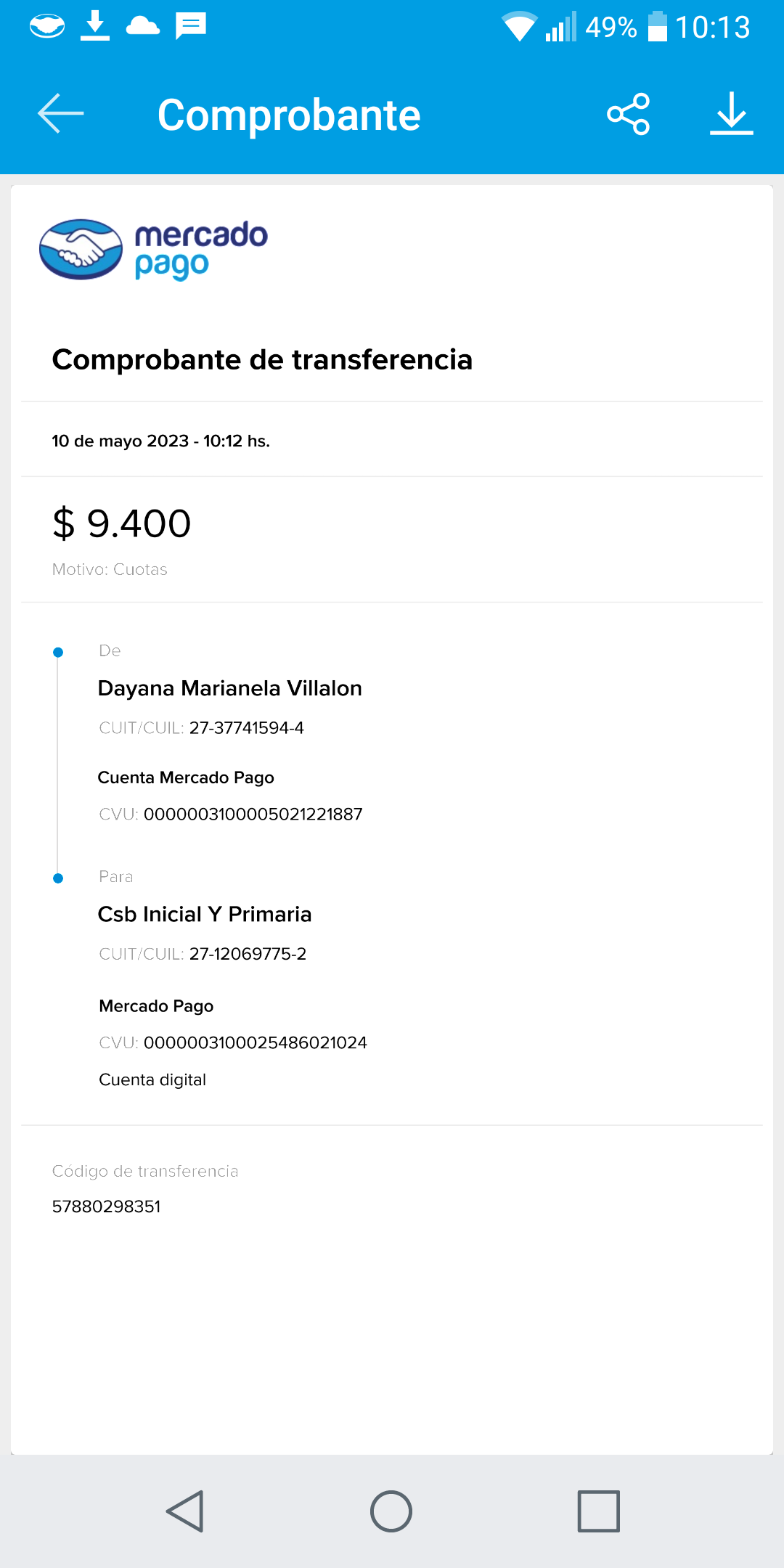
Task: Tap the Comprobante header title
Action: pos(289,115)
